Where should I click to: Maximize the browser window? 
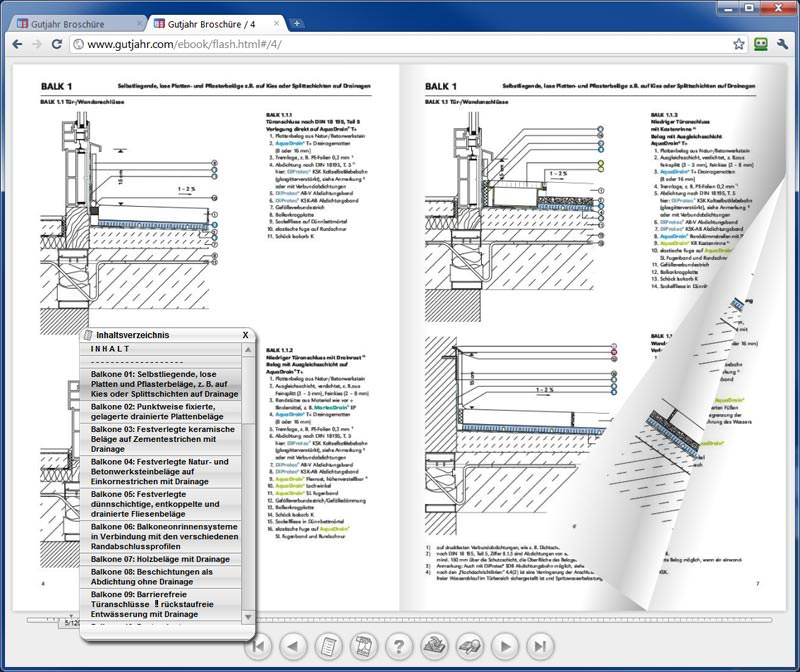pos(749,8)
